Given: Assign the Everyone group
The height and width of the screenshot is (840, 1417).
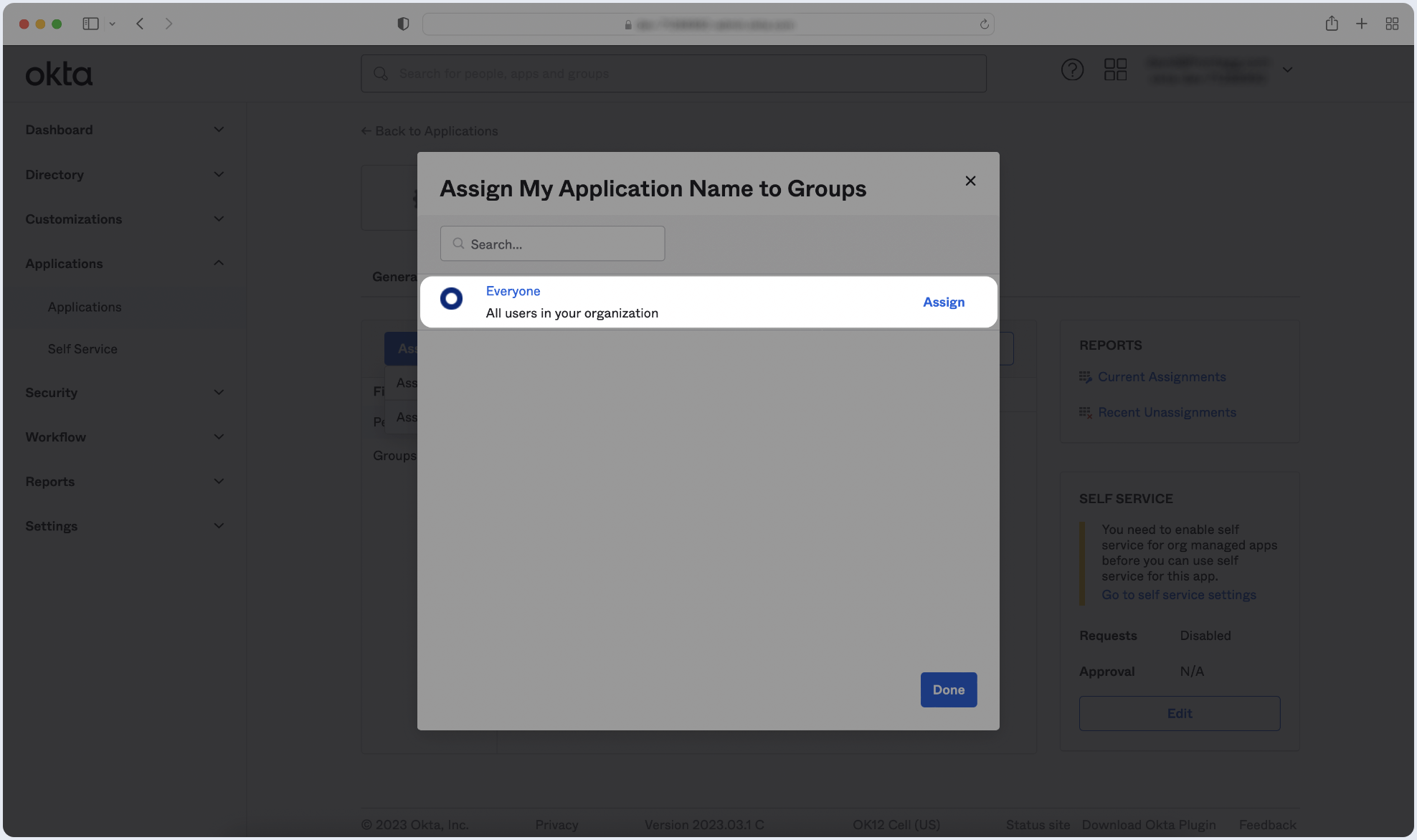Looking at the screenshot, I should pyautogui.click(x=943, y=302).
